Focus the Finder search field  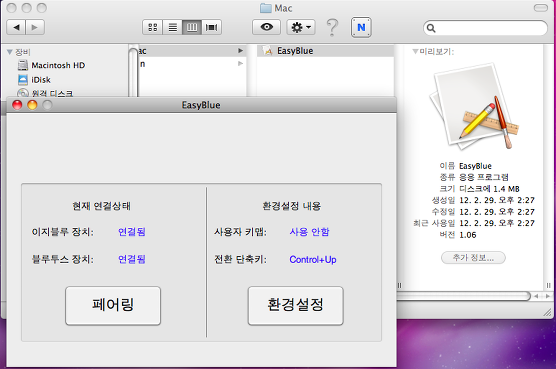click(485, 28)
